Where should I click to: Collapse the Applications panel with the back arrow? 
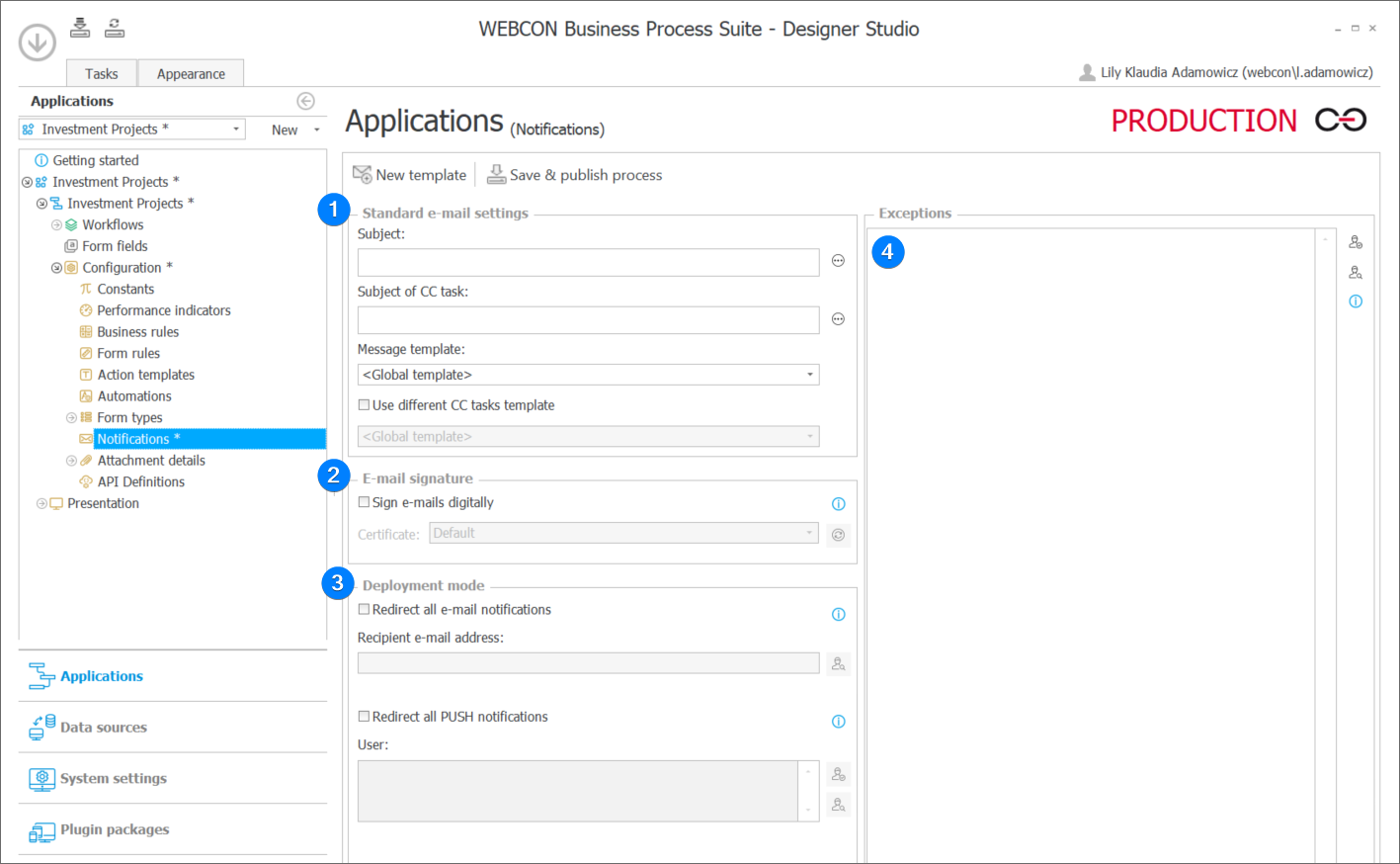(305, 101)
